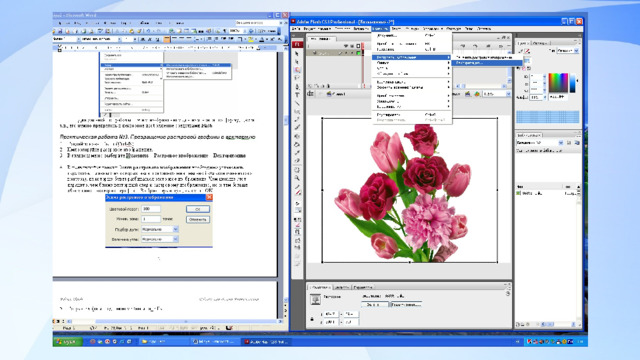Select the Pencil tool in Flash
Screen dimensions: 640x360
click(297, 120)
